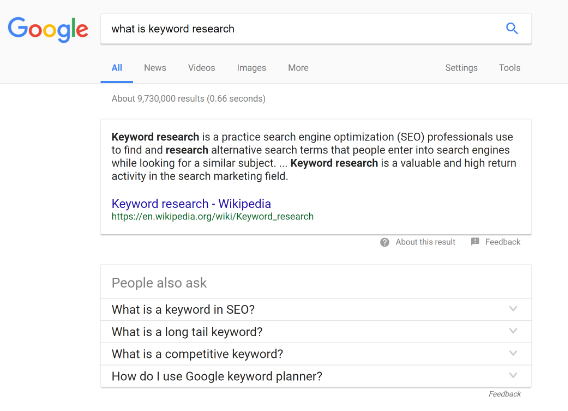This screenshot has height=411, width=568.
Task: Open the Keyword research - Wikipedia link
Action: pyautogui.click(x=191, y=204)
